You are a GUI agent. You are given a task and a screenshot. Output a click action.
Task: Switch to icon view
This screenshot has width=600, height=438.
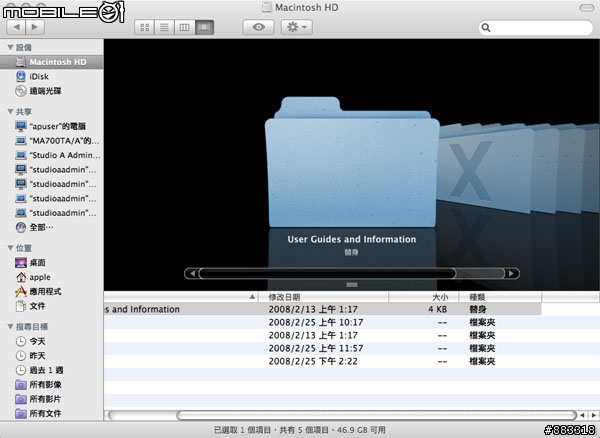pos(145,27)
